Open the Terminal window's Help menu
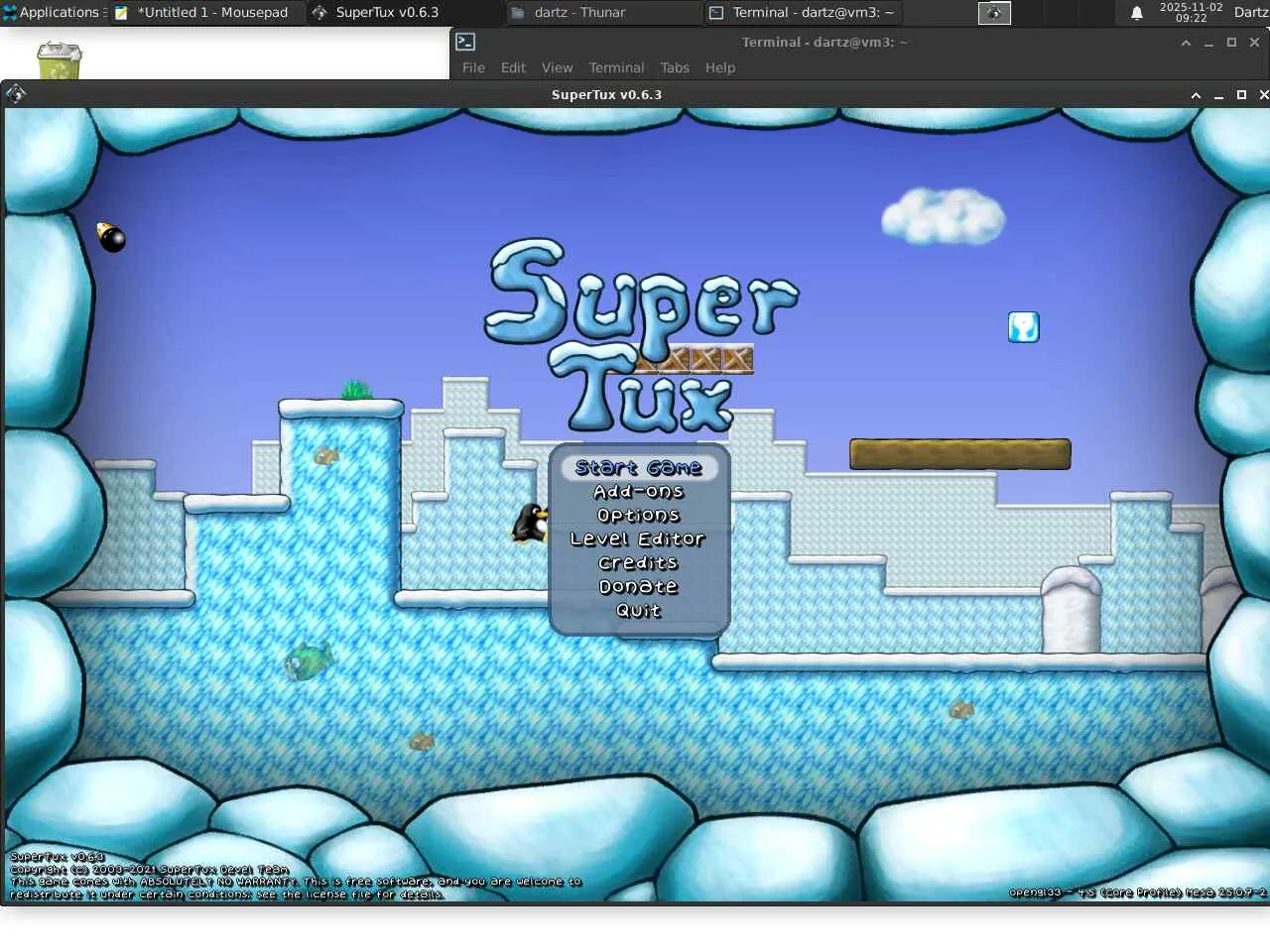Image resolution: width=1270 pixels, height=952 pixels. point(720,67)
